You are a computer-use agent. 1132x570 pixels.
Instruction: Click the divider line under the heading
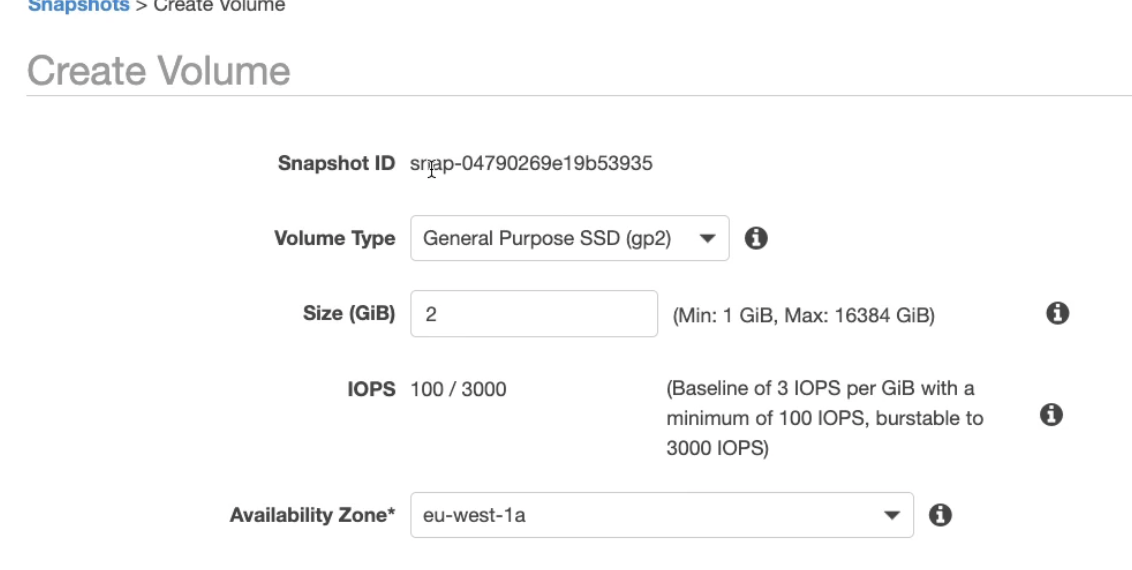[x=578, y=96]
